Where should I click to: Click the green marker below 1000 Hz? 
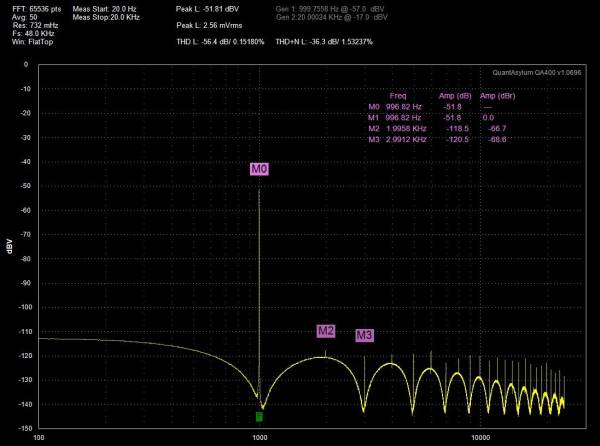click(x=259, y=417)
